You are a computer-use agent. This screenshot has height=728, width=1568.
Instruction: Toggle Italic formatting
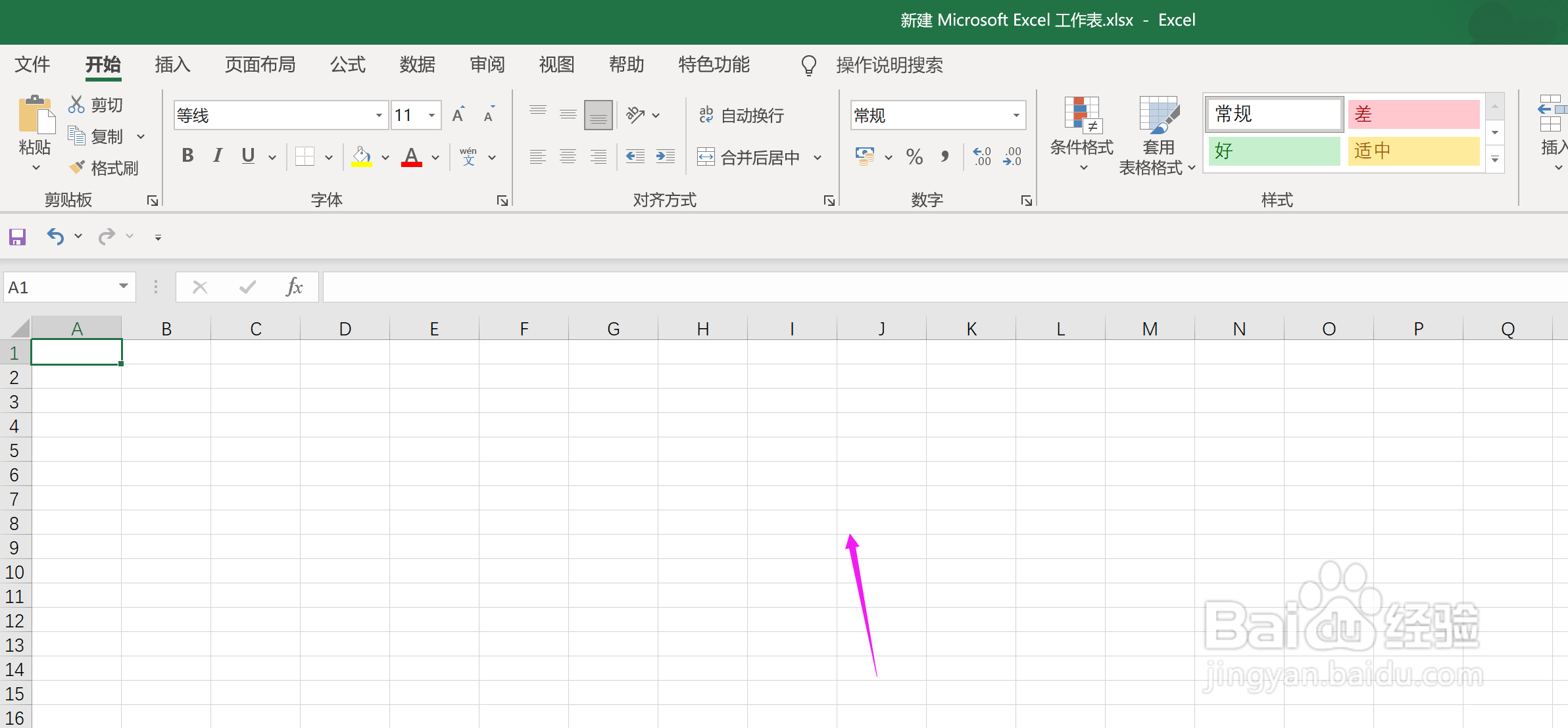pos(218,156)
